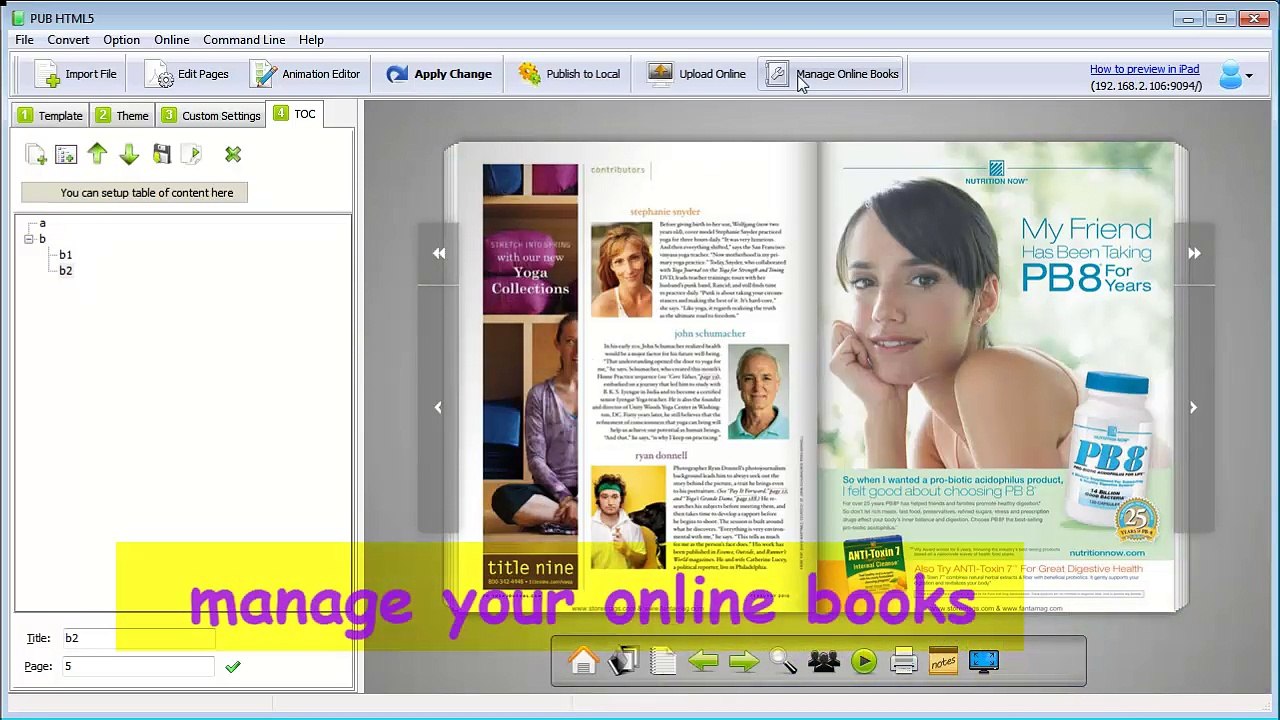Click the thumbnails icon in viewer toolbar
This screenshot has width=1280, height=720.
624,661
